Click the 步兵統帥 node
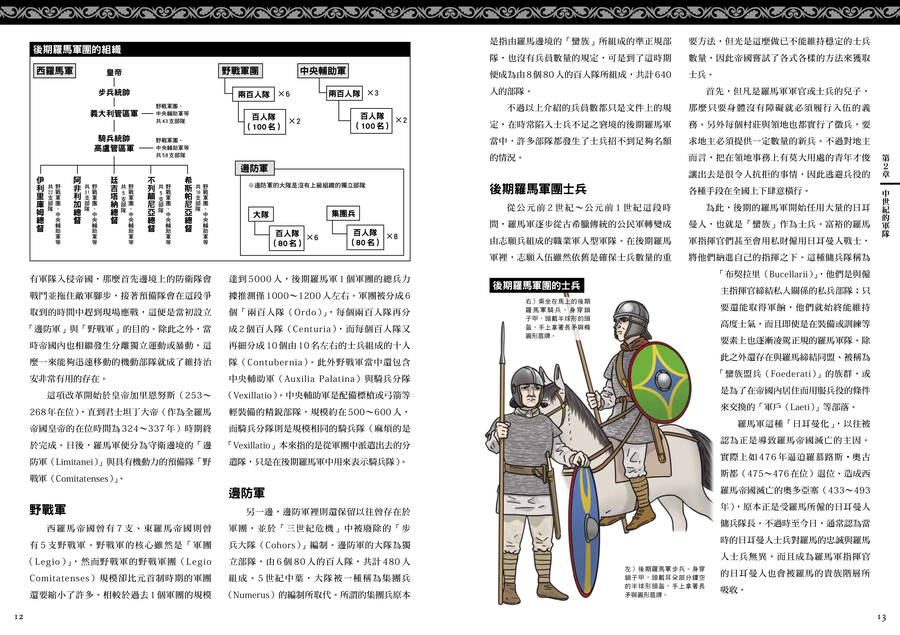 [114, 92]
